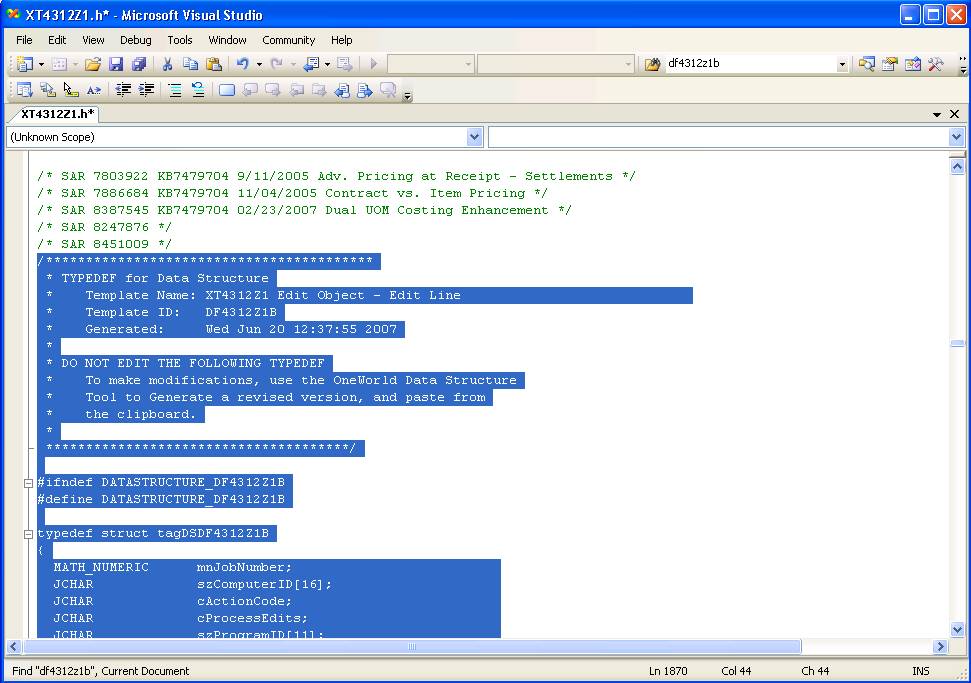Undo the last edit with Undo icon
Image resolution: width=971 pixels, height=683 pixels.
click(x=243, y=64)
